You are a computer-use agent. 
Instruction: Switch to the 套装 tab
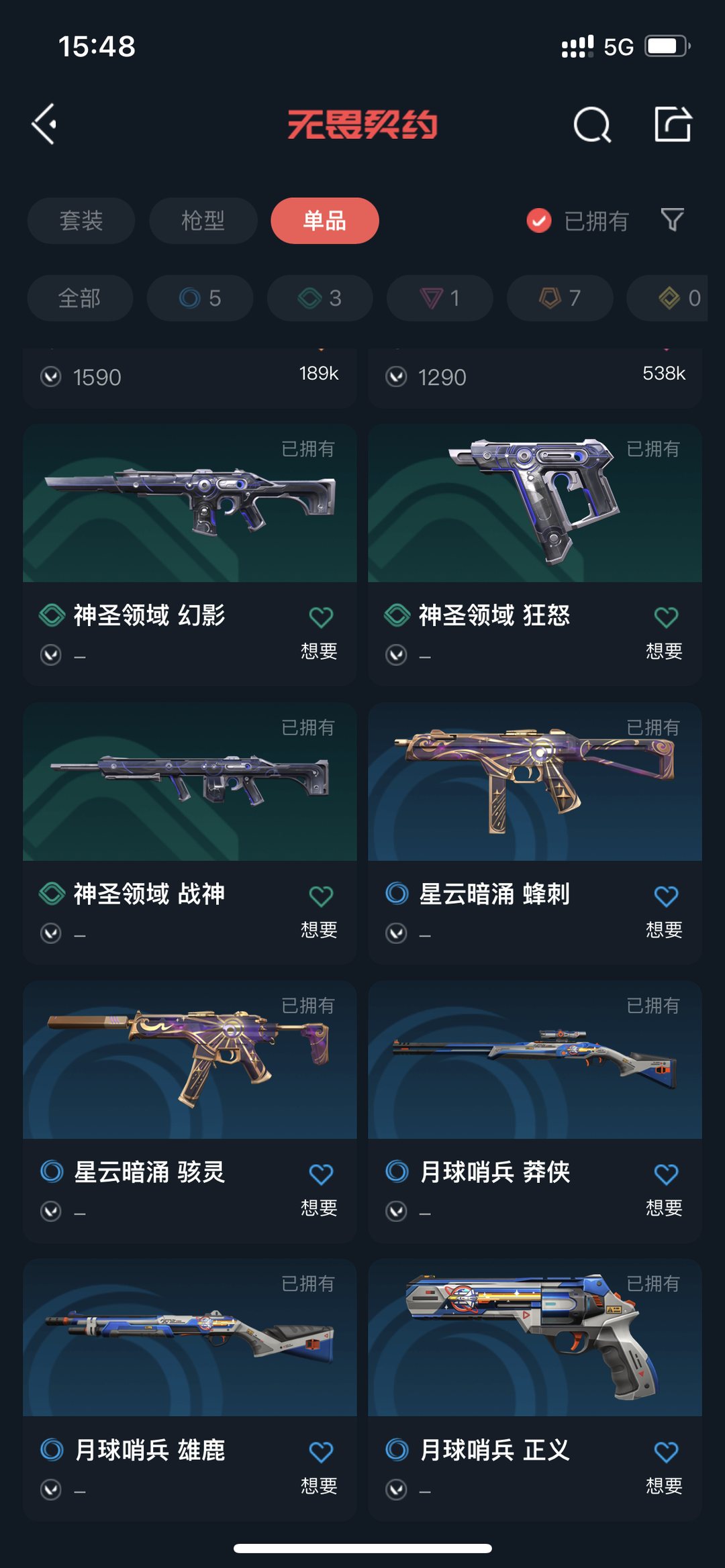pos(81,221)
